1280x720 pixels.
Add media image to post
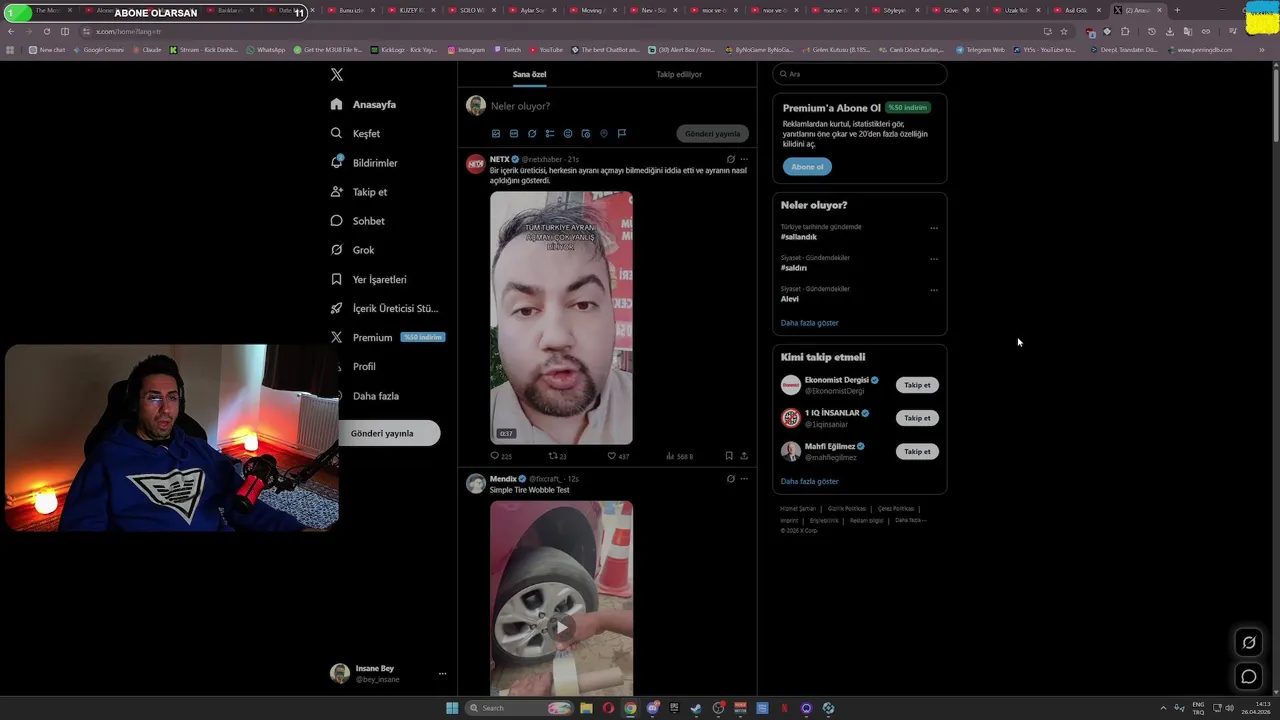496,133
